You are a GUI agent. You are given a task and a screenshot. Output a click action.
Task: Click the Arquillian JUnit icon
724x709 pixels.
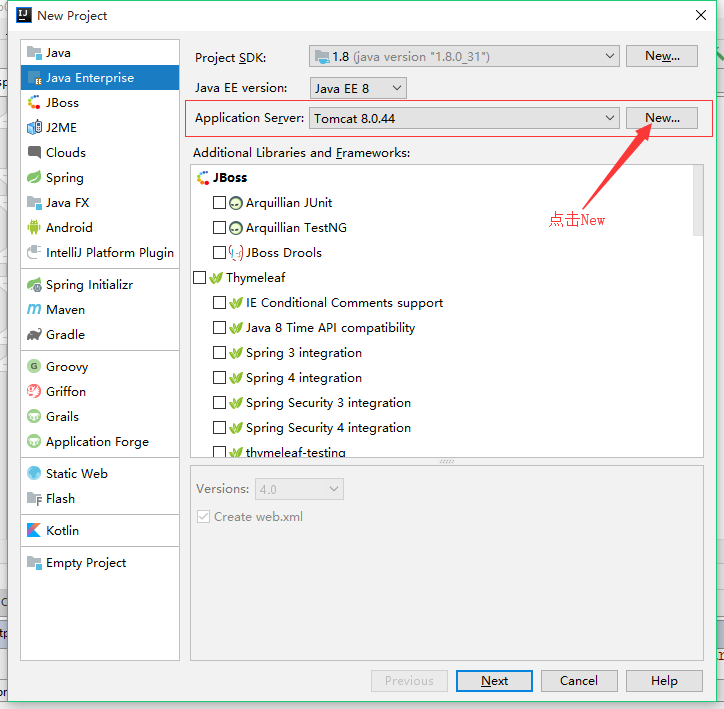coord(236,203)
